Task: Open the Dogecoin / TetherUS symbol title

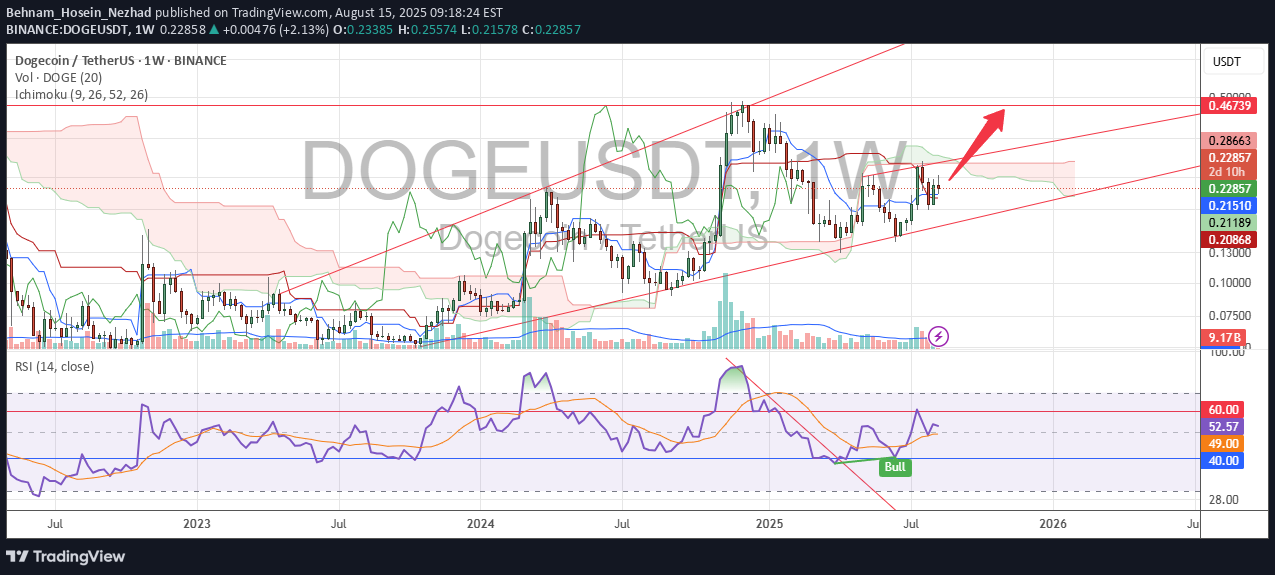Action: click(120, 61)
